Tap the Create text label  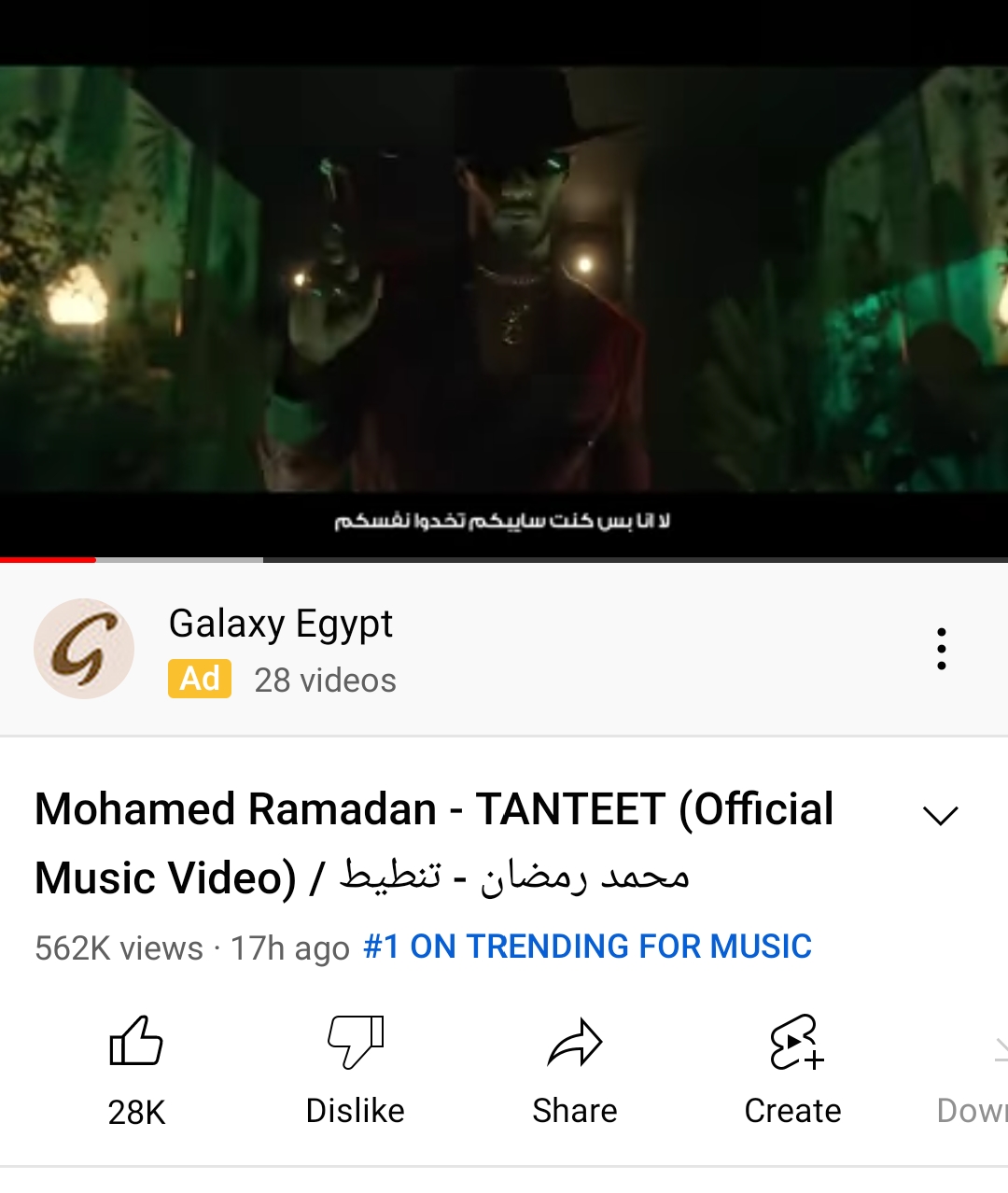pos(793,1111)
